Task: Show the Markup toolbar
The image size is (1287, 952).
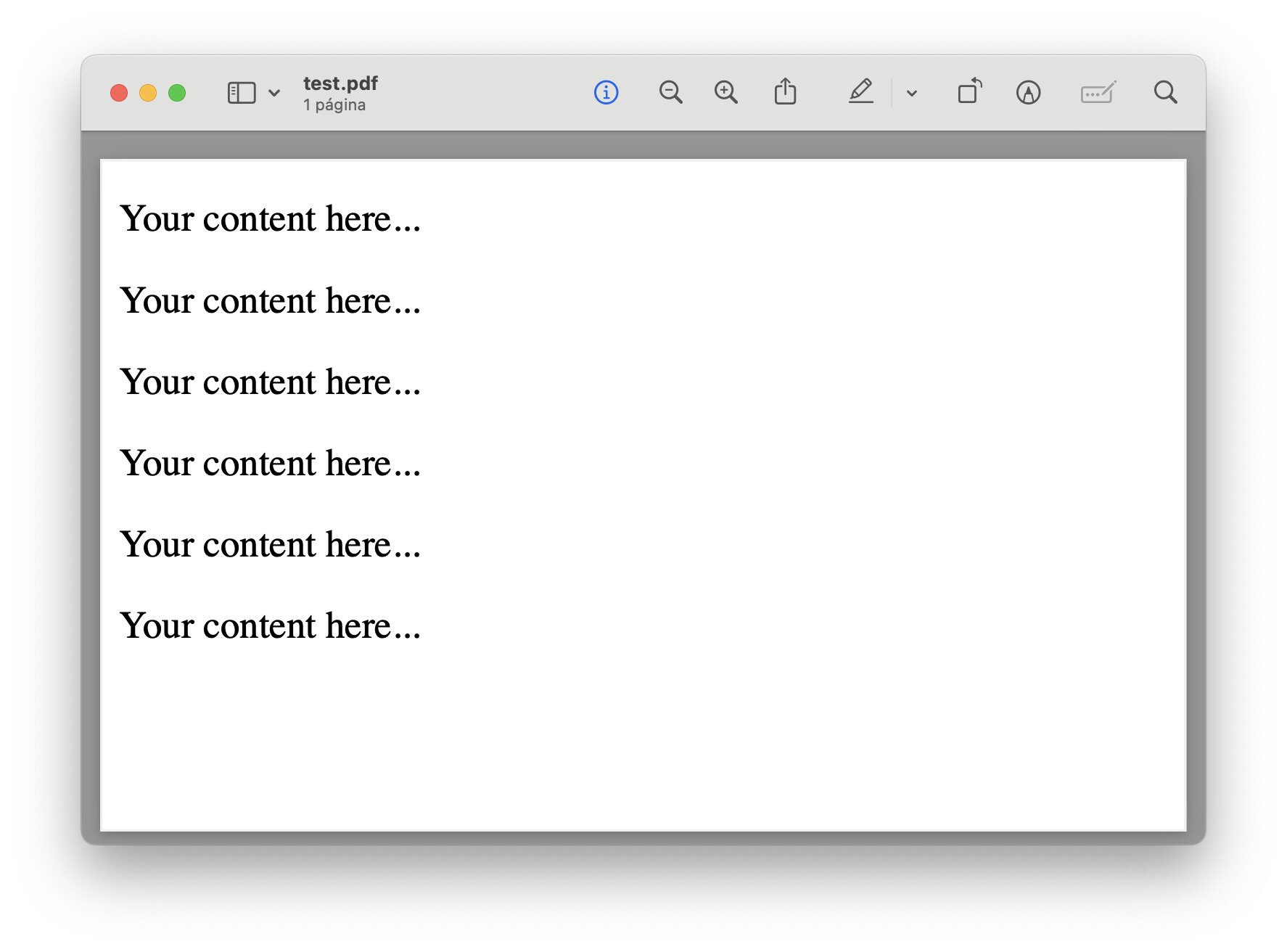Action: point(1028,93)
